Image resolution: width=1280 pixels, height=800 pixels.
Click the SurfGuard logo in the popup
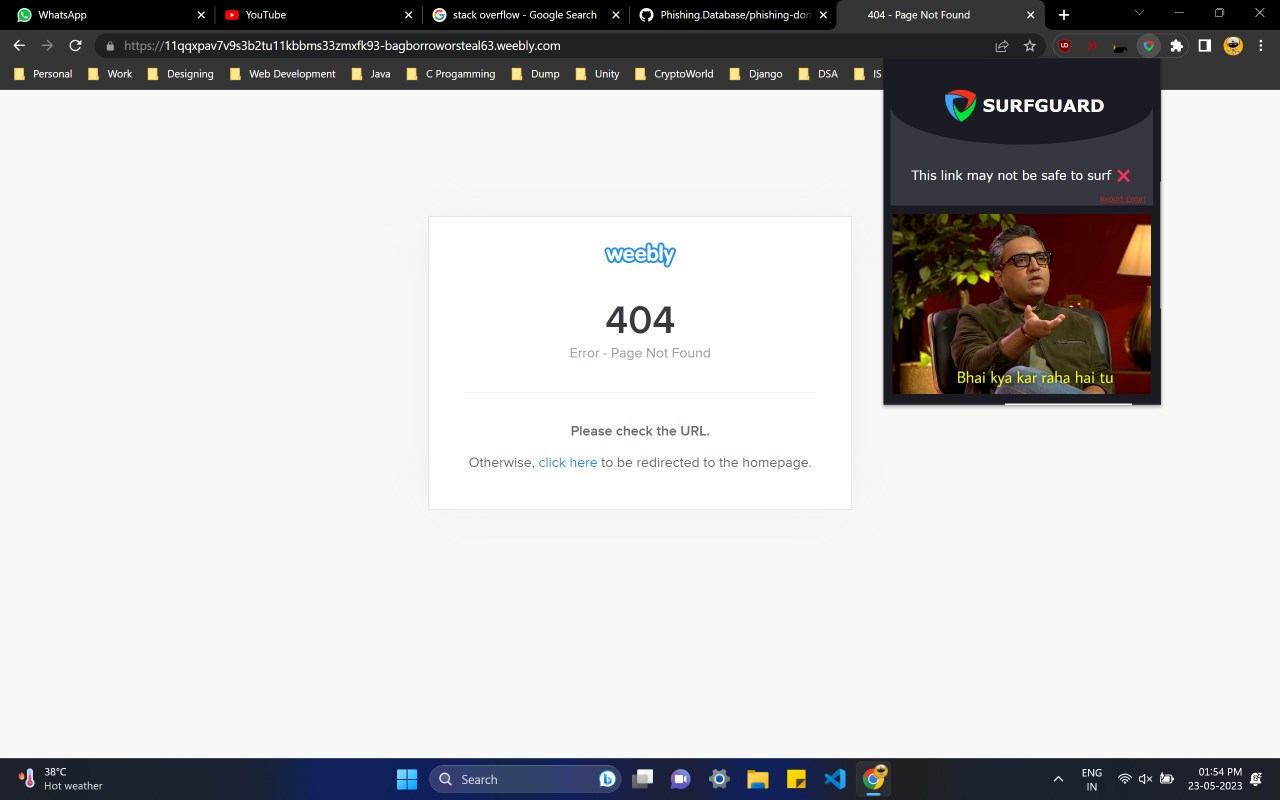click(1024, 105)
